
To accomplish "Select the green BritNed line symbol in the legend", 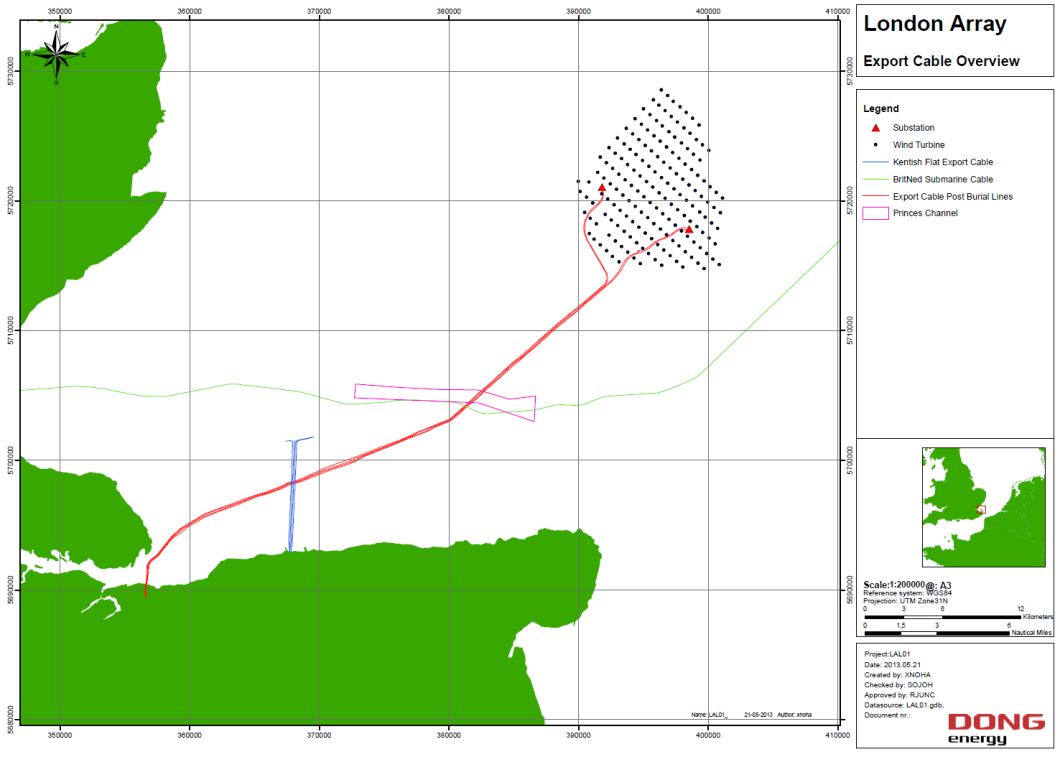I will pos(875,179).
